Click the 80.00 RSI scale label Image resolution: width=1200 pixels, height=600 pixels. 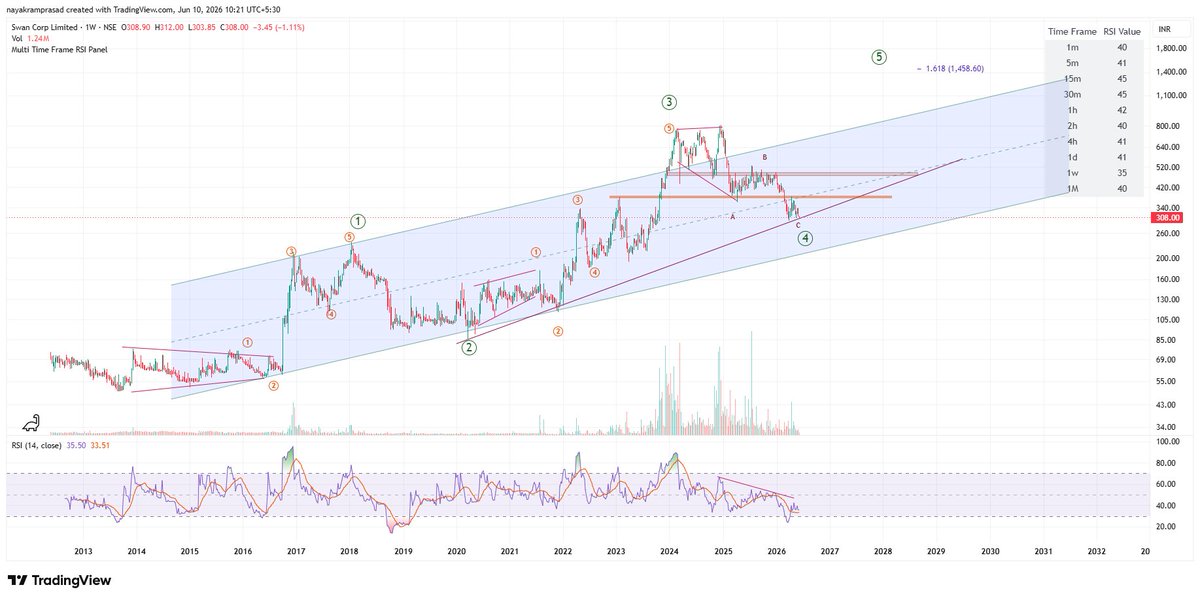click(x=1167, y=463)
